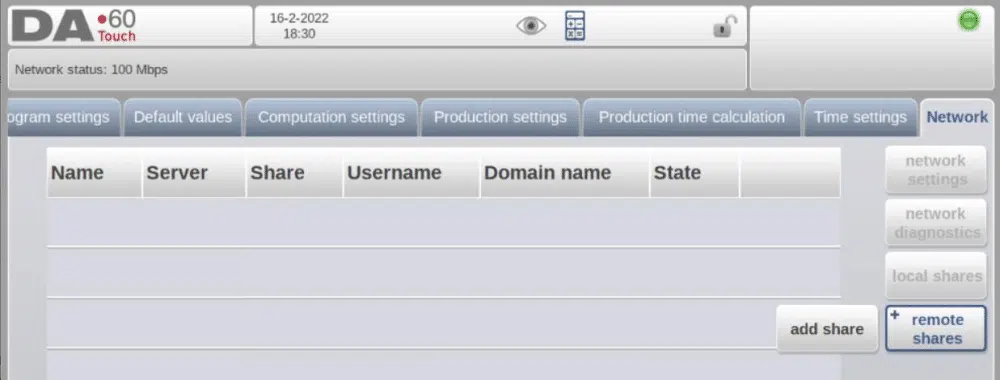Open the calculator icon
This screenshot has height=380, width=1000.
575,26
